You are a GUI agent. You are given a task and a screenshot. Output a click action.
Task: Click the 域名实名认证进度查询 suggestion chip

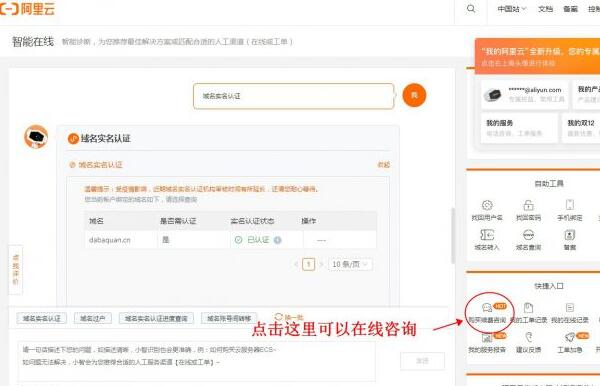[x=156, y=318]
